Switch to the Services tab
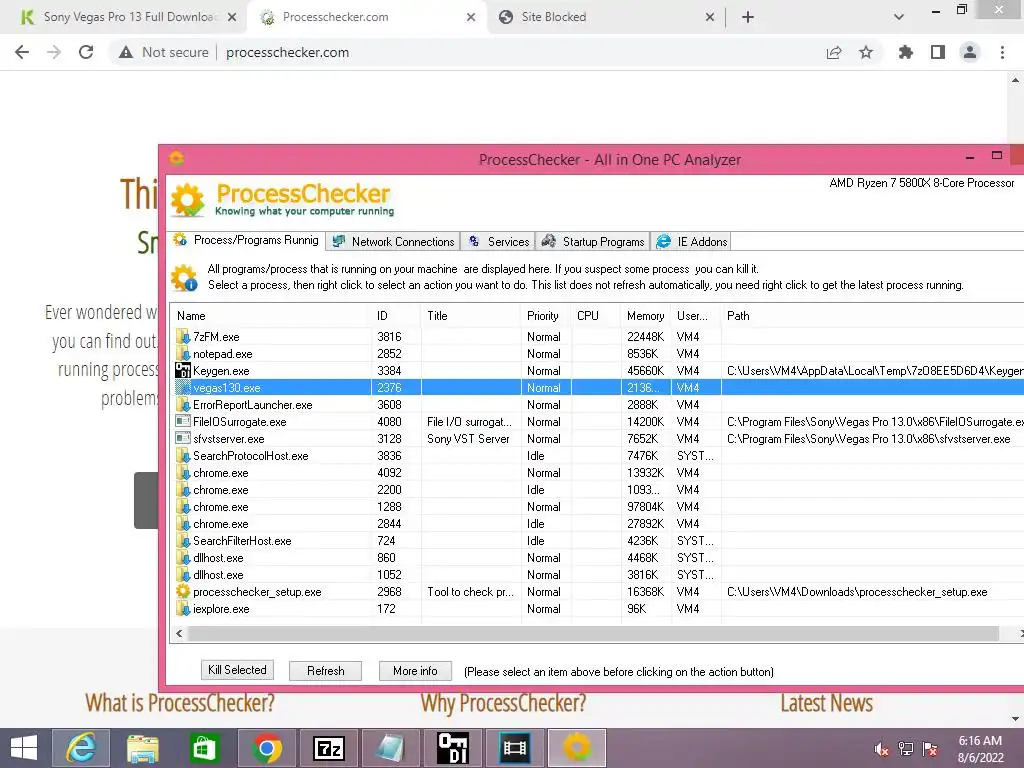The height and width of the screenshot is (768, 1024). 498,242
